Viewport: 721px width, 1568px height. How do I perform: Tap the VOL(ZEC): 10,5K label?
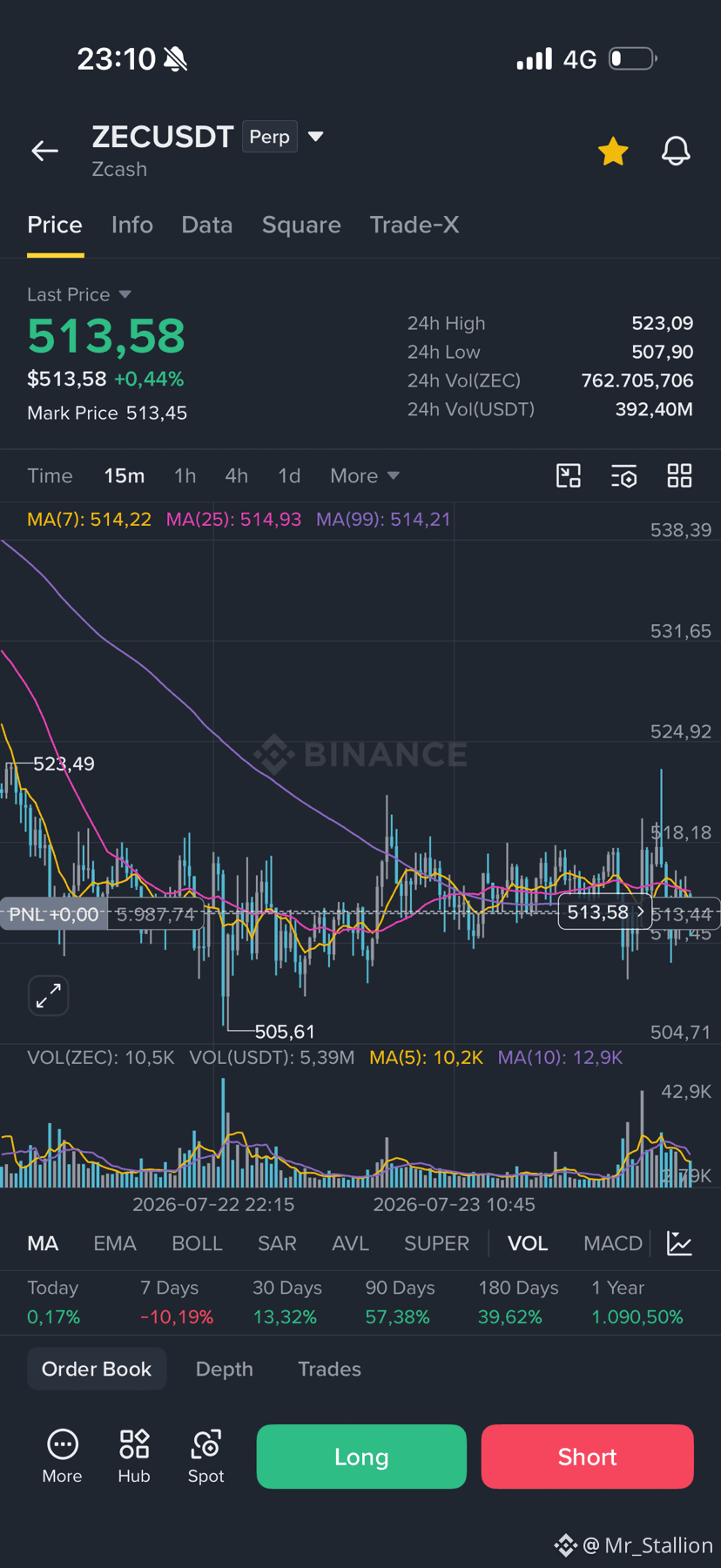click(101, 1057)
